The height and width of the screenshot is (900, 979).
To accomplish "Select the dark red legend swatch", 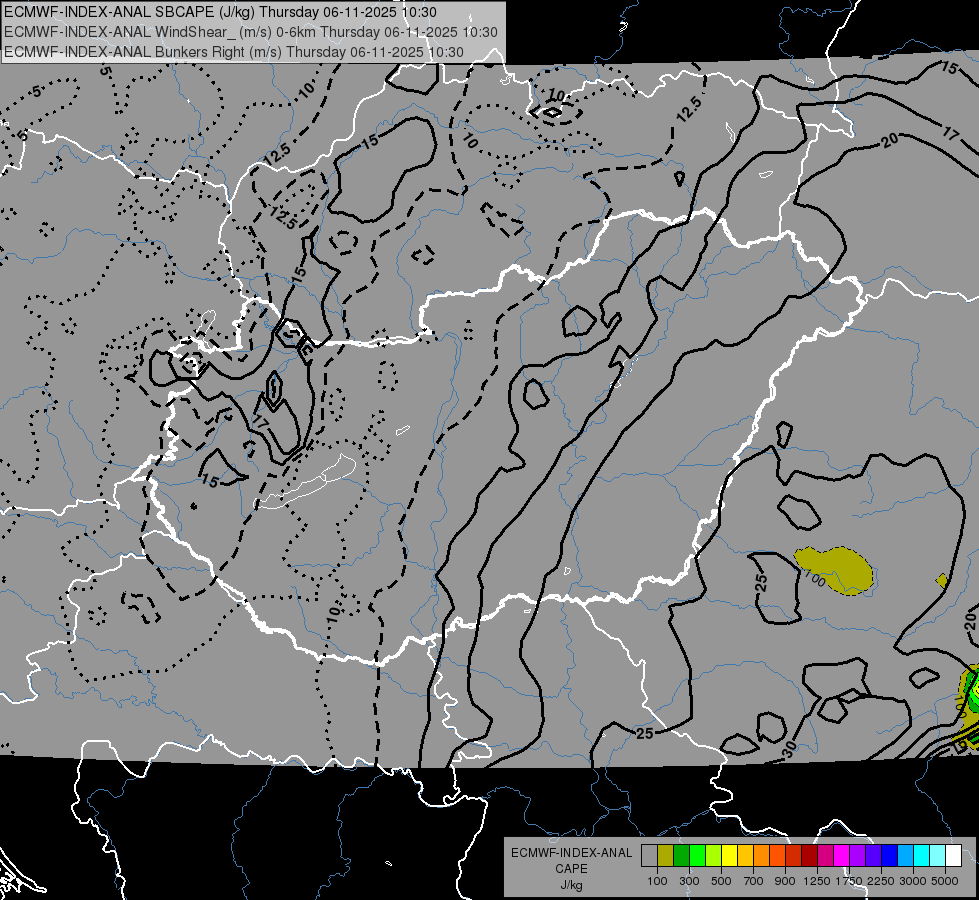I will click(809, 855).
